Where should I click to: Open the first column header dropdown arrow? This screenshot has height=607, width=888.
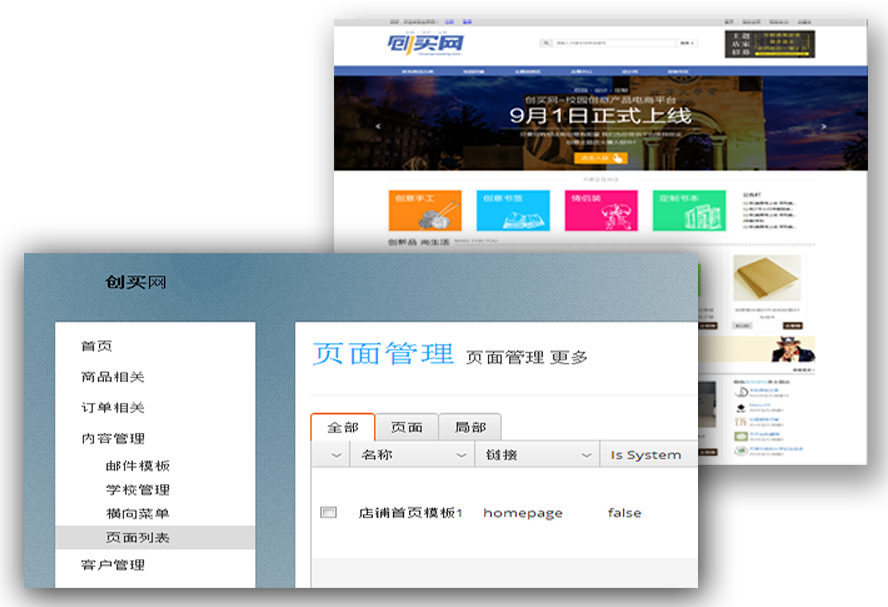(x=335, y=455)
